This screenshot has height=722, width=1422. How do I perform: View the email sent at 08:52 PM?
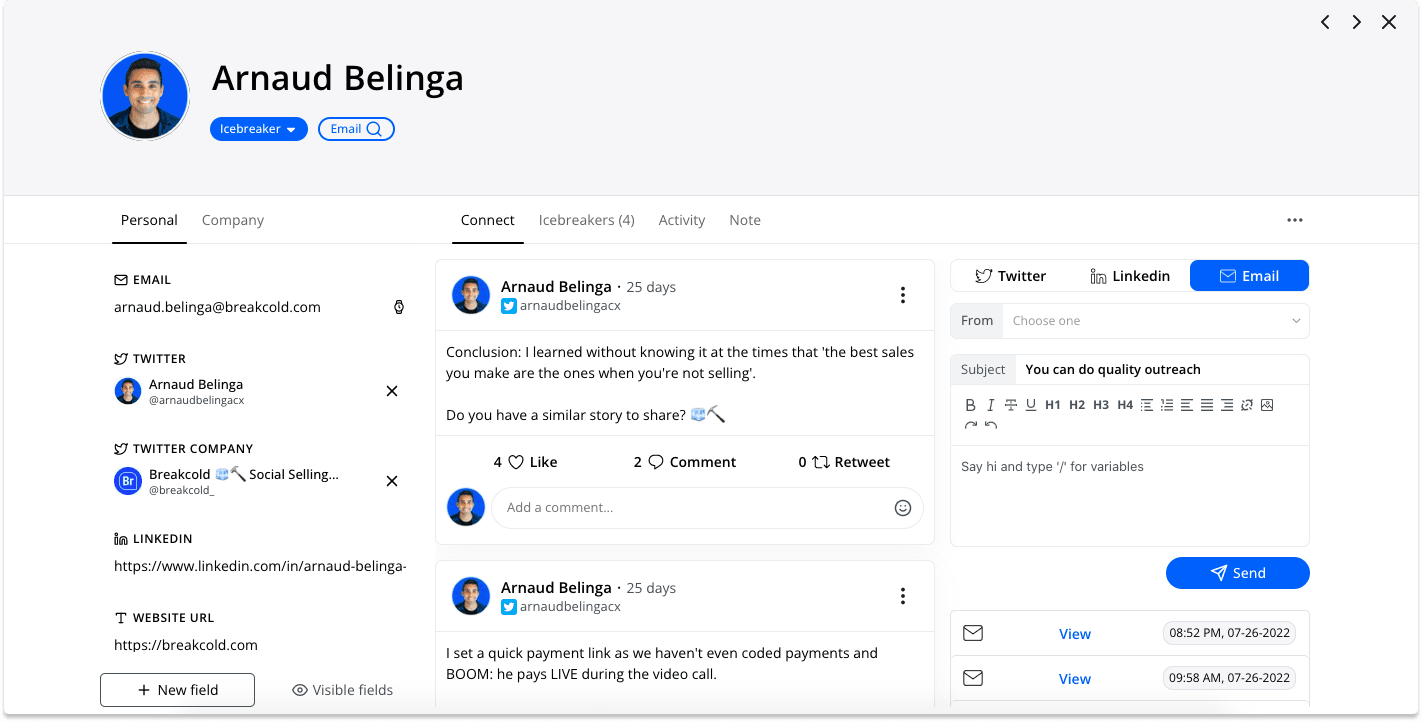[x=1074, y=634]
